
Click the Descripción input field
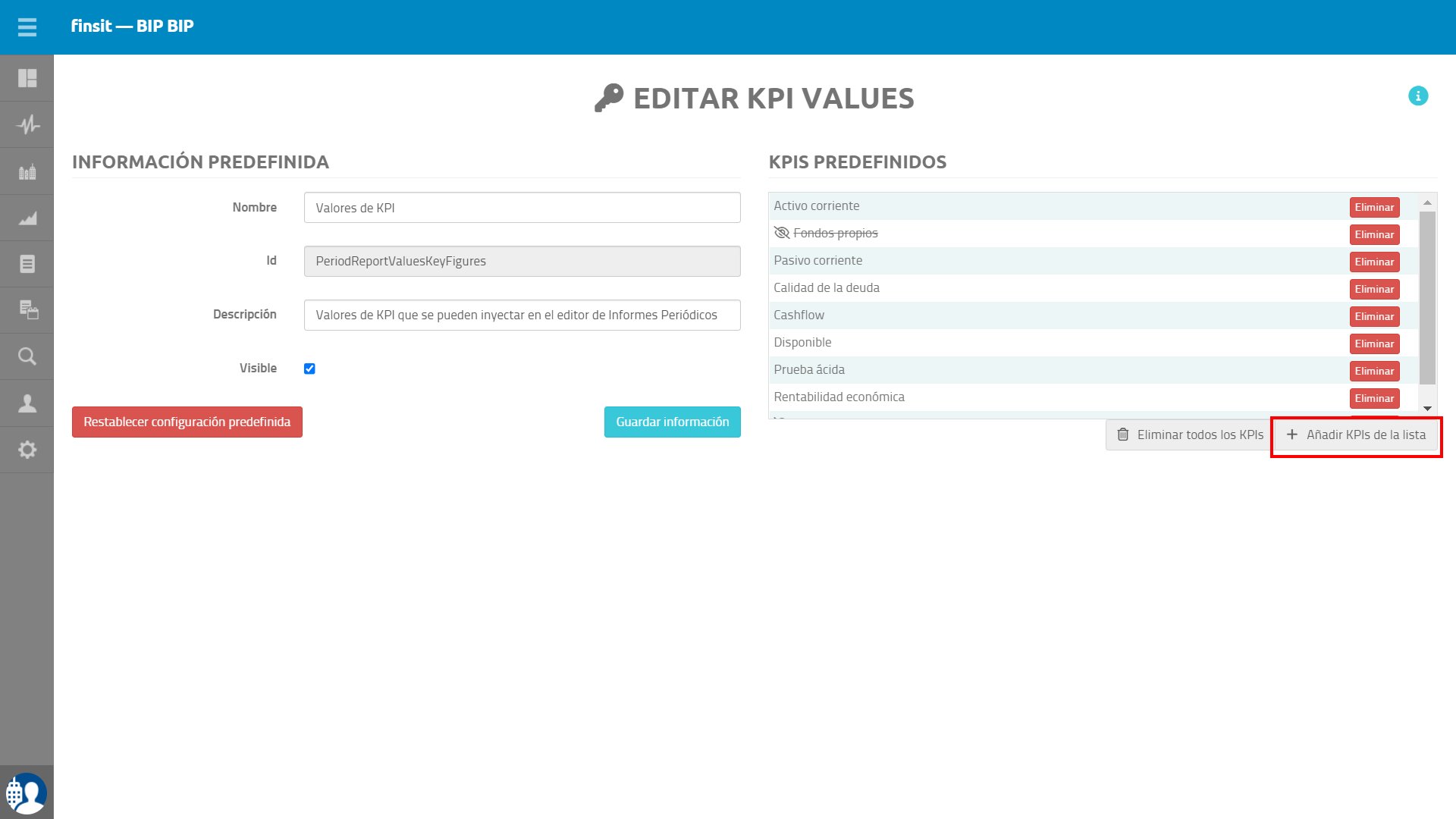click(x=522, y=315)
